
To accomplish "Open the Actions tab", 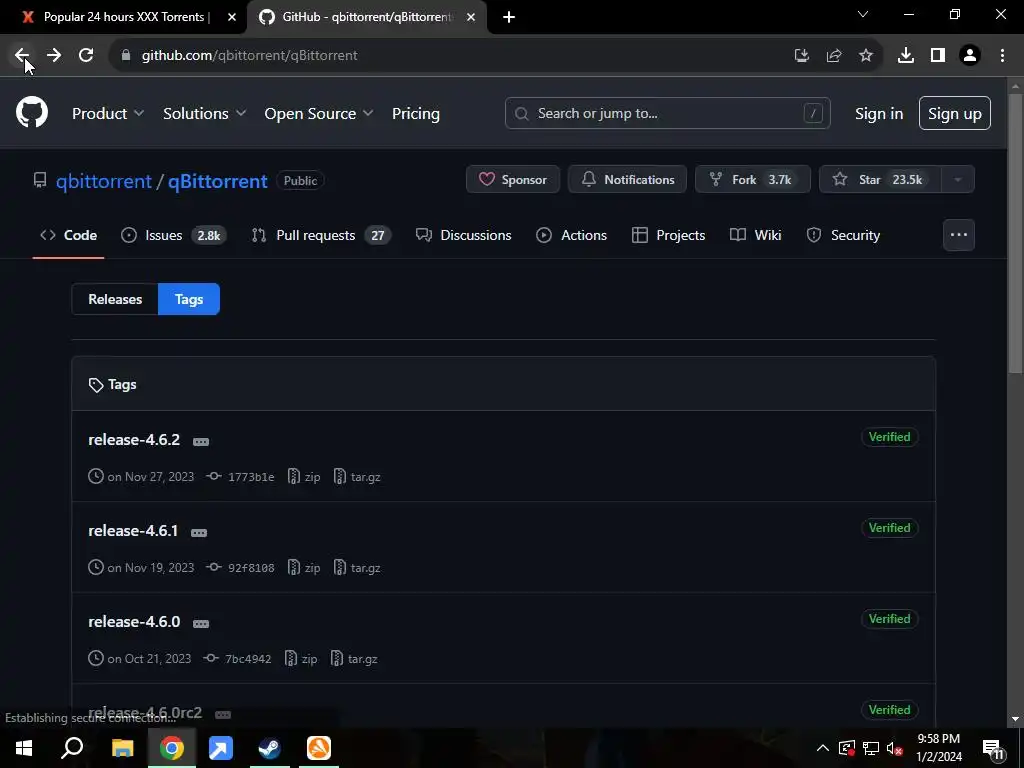I will pyautogui.click(x=571, y=235).
